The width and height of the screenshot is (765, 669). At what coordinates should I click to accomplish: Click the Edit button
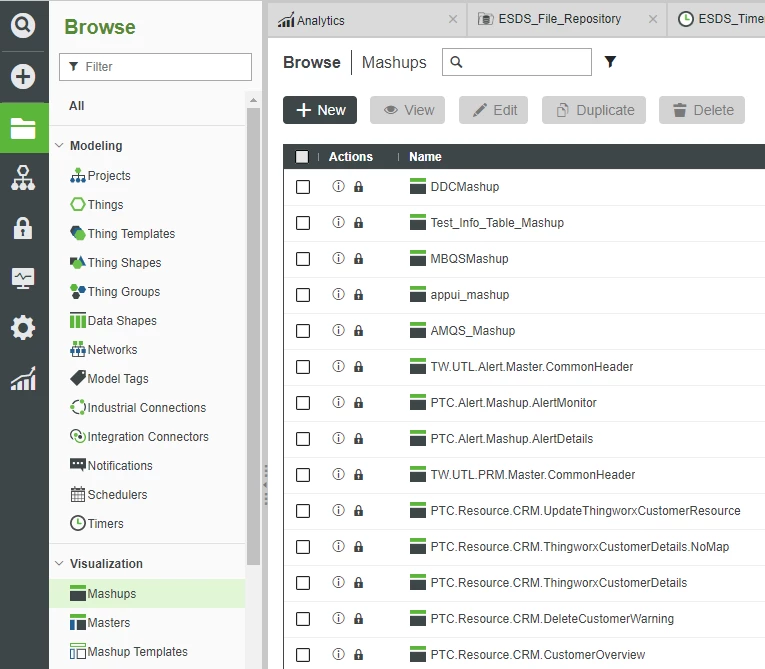tap(493, 110)
